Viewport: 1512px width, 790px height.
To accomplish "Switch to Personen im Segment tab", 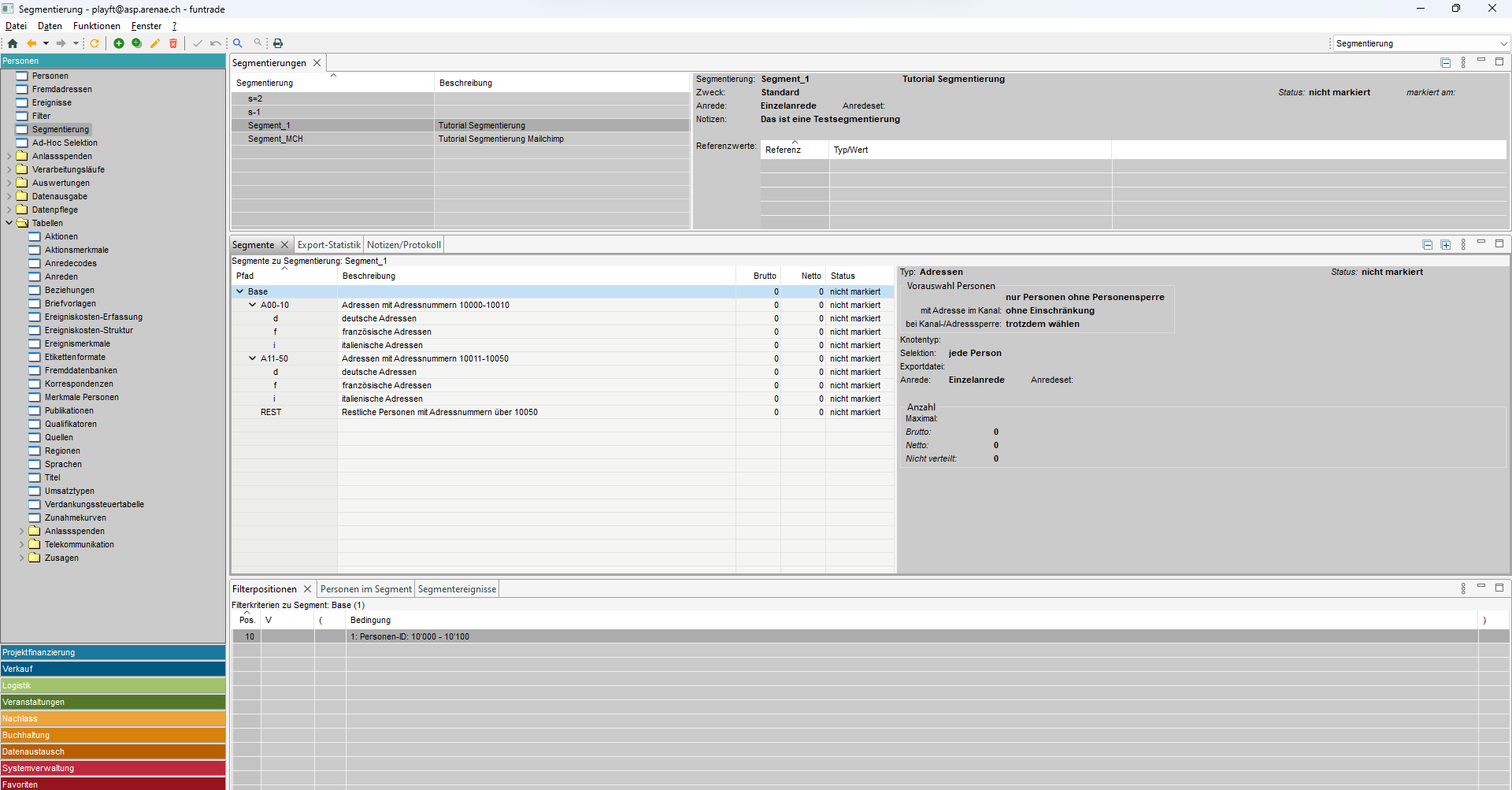I will (x=365, y=589).
